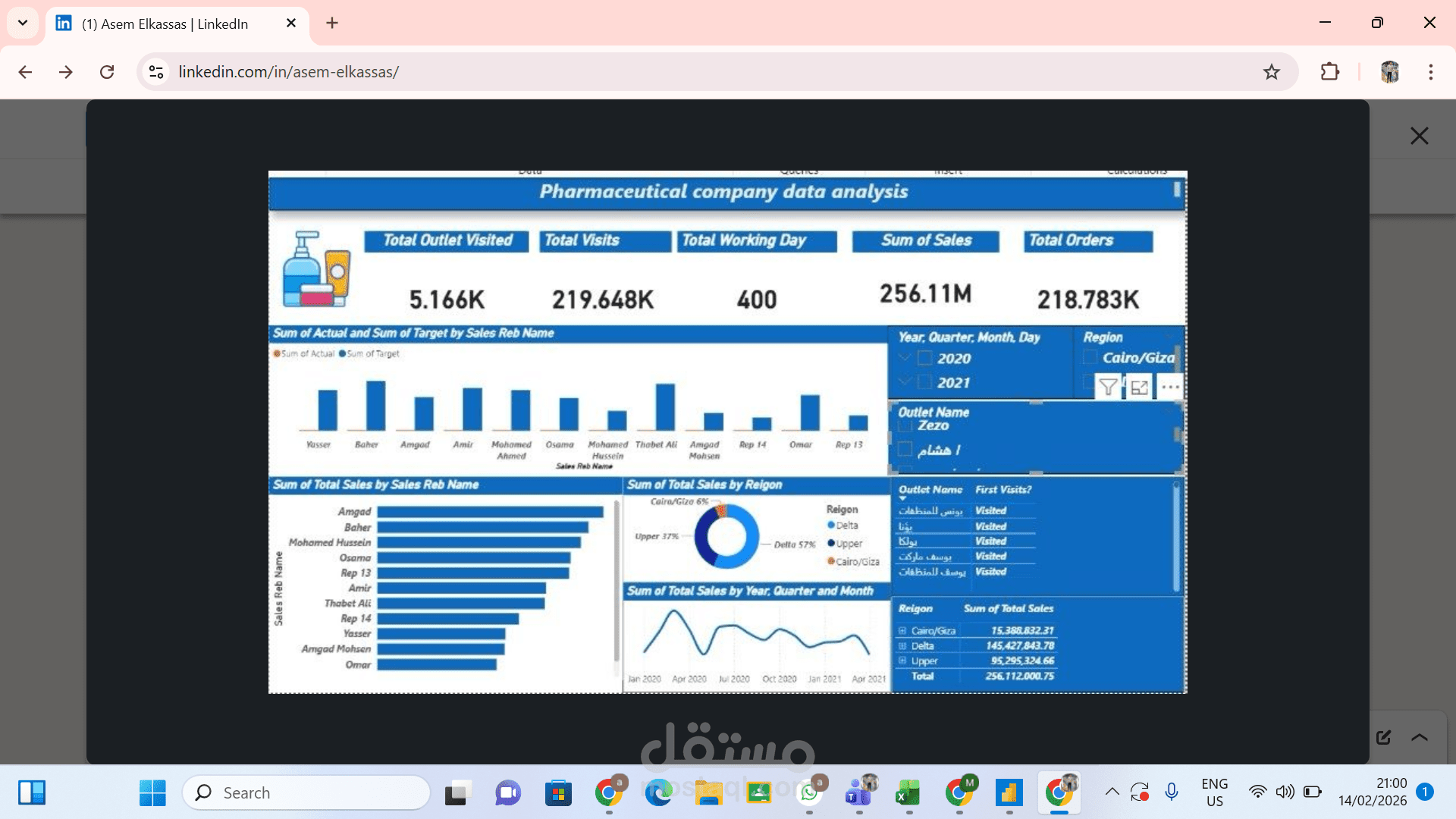The image size is (1456, 819).
Task: Check the 2021 year checkbox
Action: (x=925, y=382)
